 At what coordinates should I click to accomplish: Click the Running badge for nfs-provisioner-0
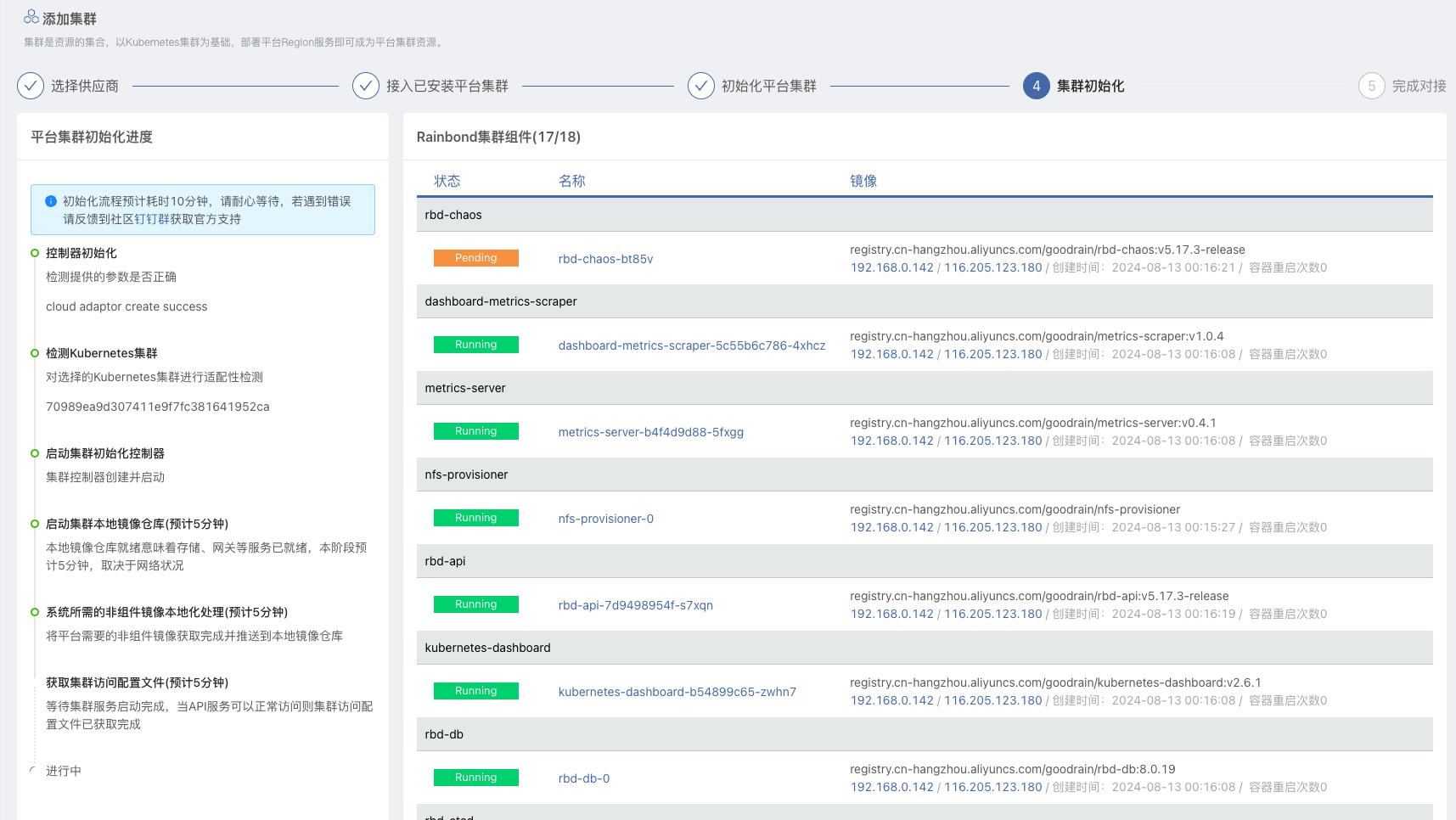476,518
